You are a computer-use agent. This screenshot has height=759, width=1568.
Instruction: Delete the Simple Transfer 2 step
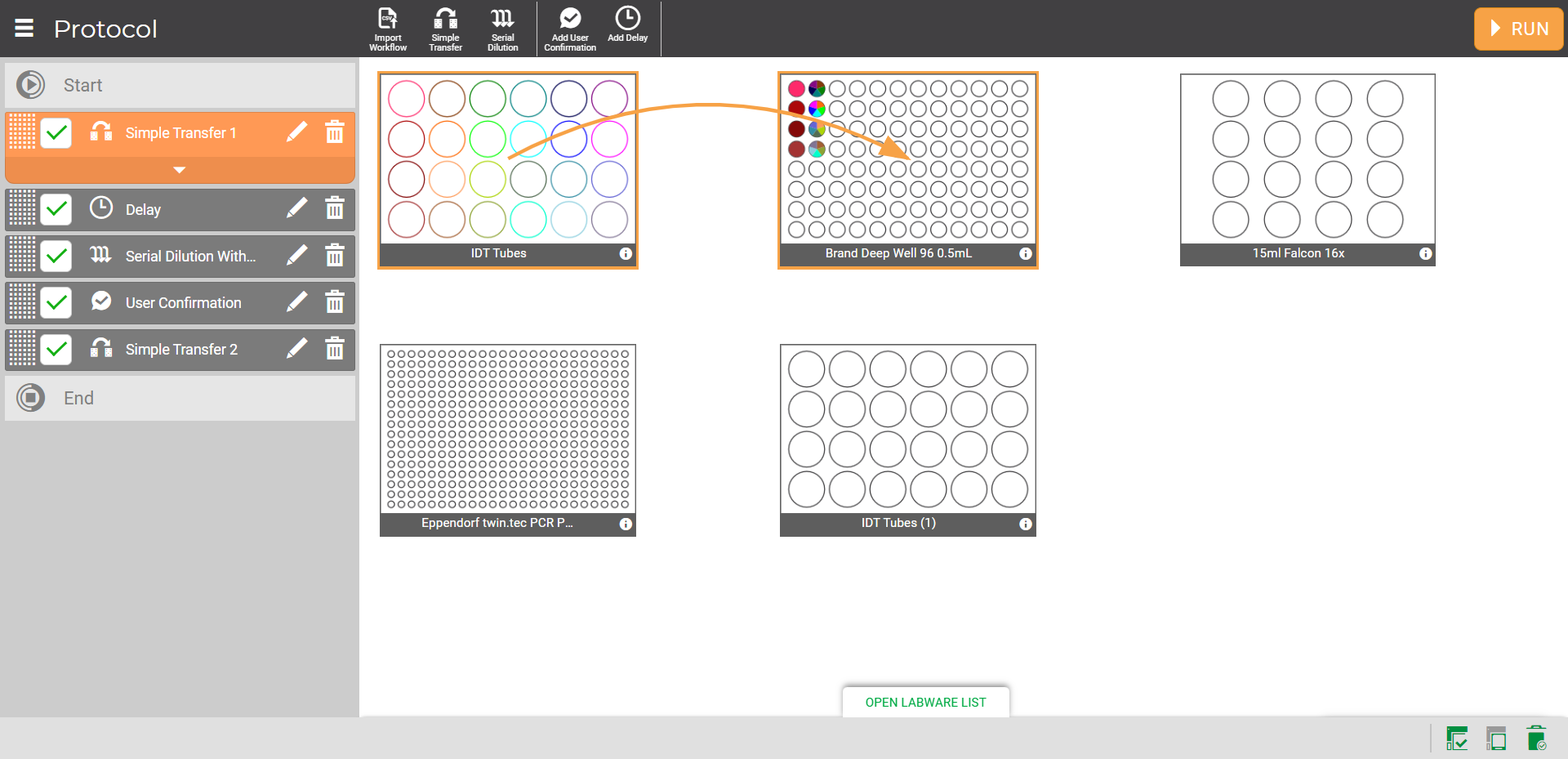(x=335, y=350)
